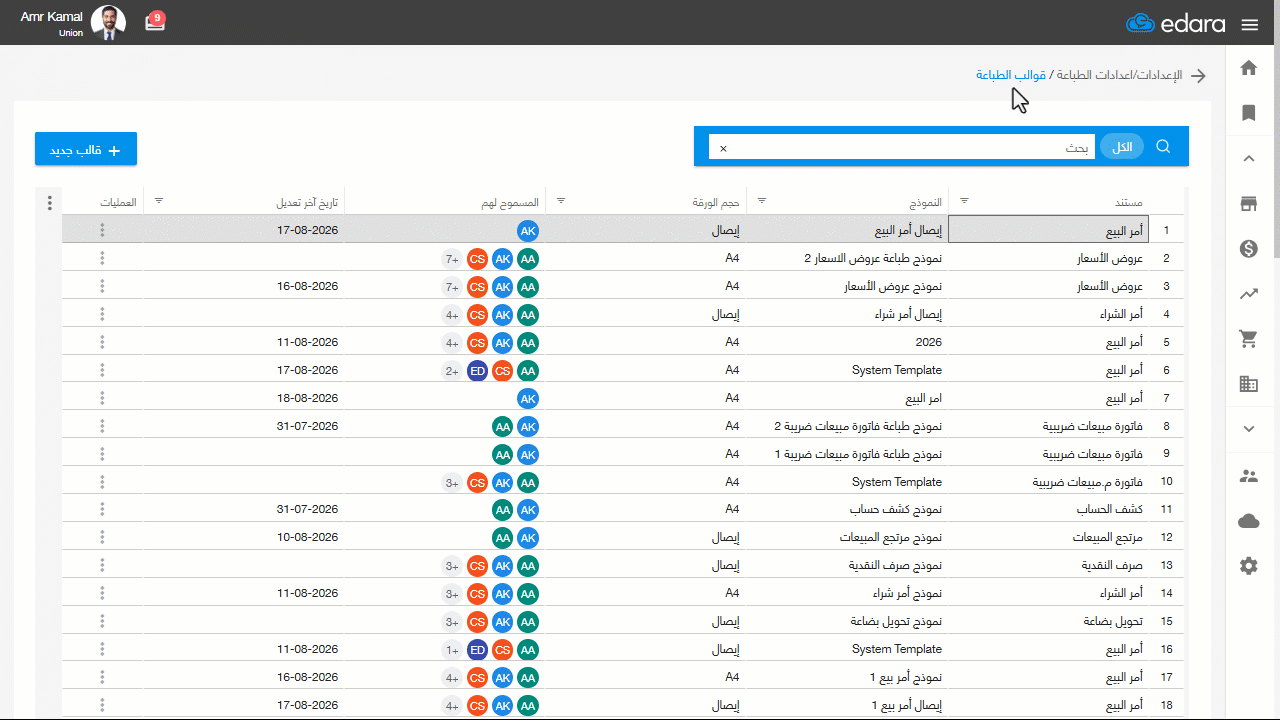
Task: Select cell نموذج مرتجع المبيعات
Action: 846,538
